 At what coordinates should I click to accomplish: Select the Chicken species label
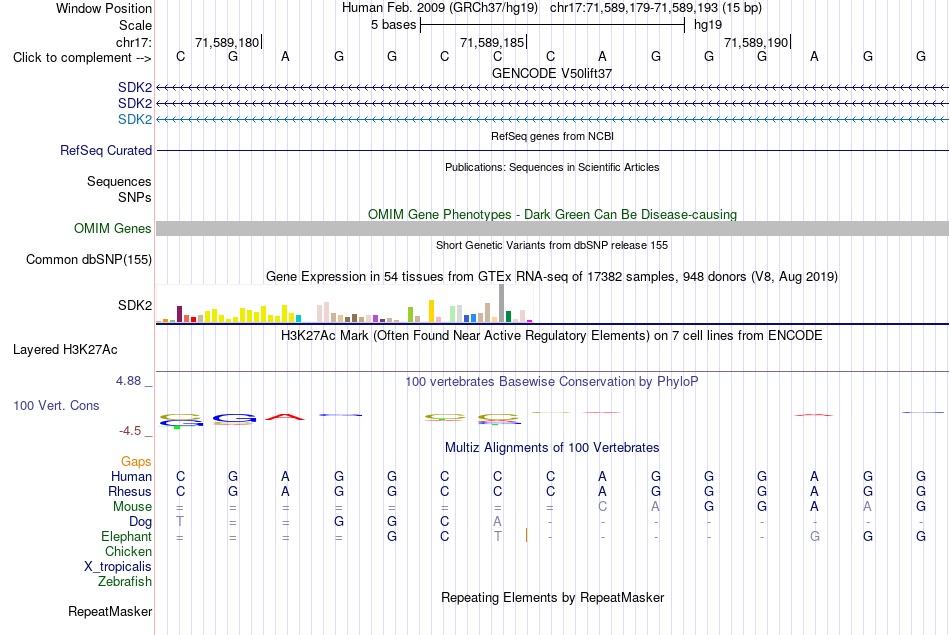click(128, 551)
